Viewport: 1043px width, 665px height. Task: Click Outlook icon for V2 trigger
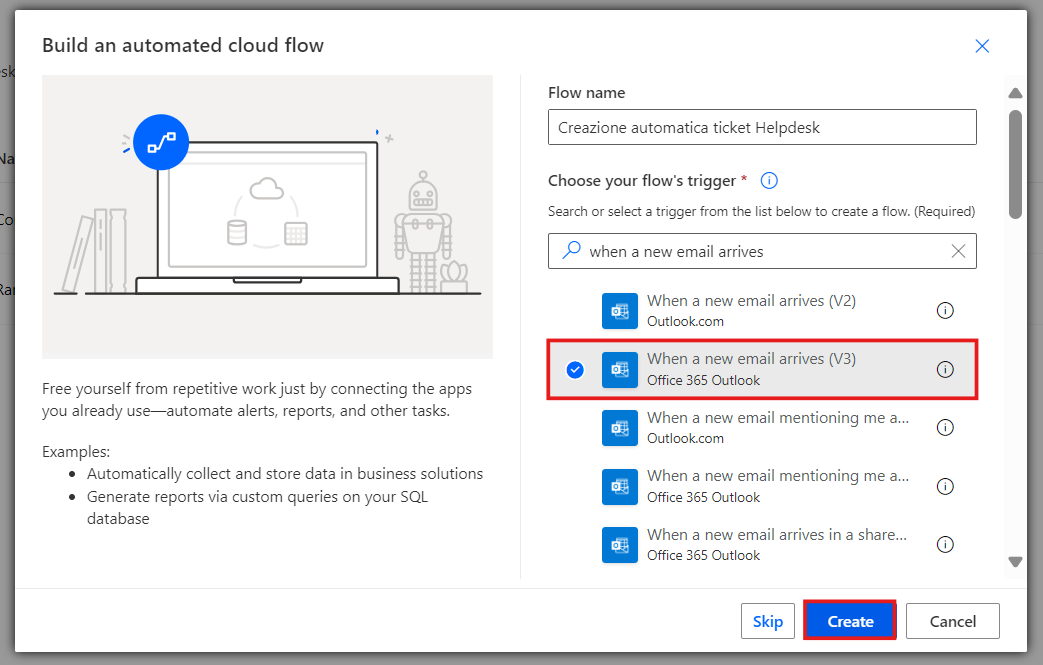(619, 311)
